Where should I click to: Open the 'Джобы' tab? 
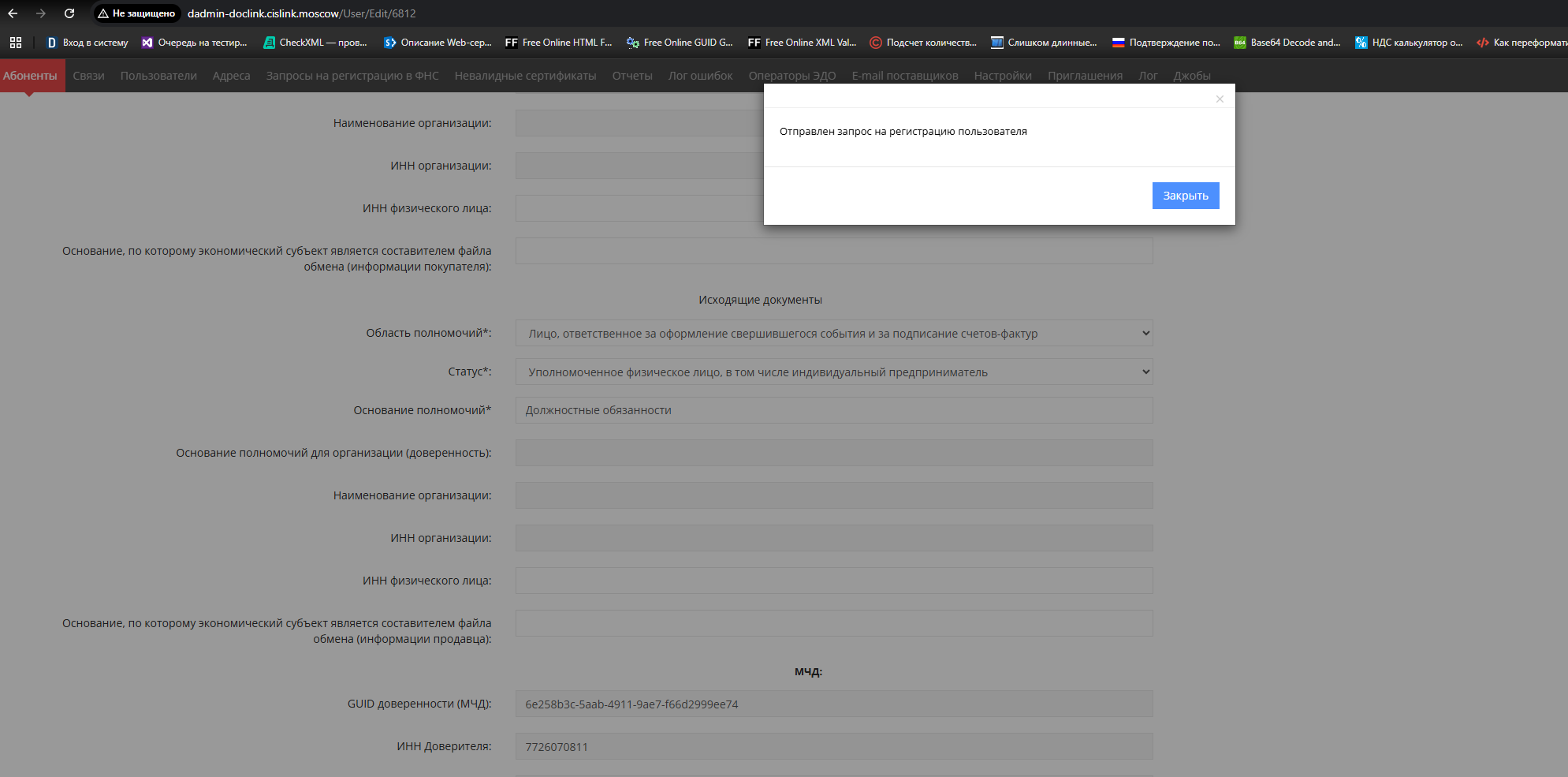[1192, 76]
